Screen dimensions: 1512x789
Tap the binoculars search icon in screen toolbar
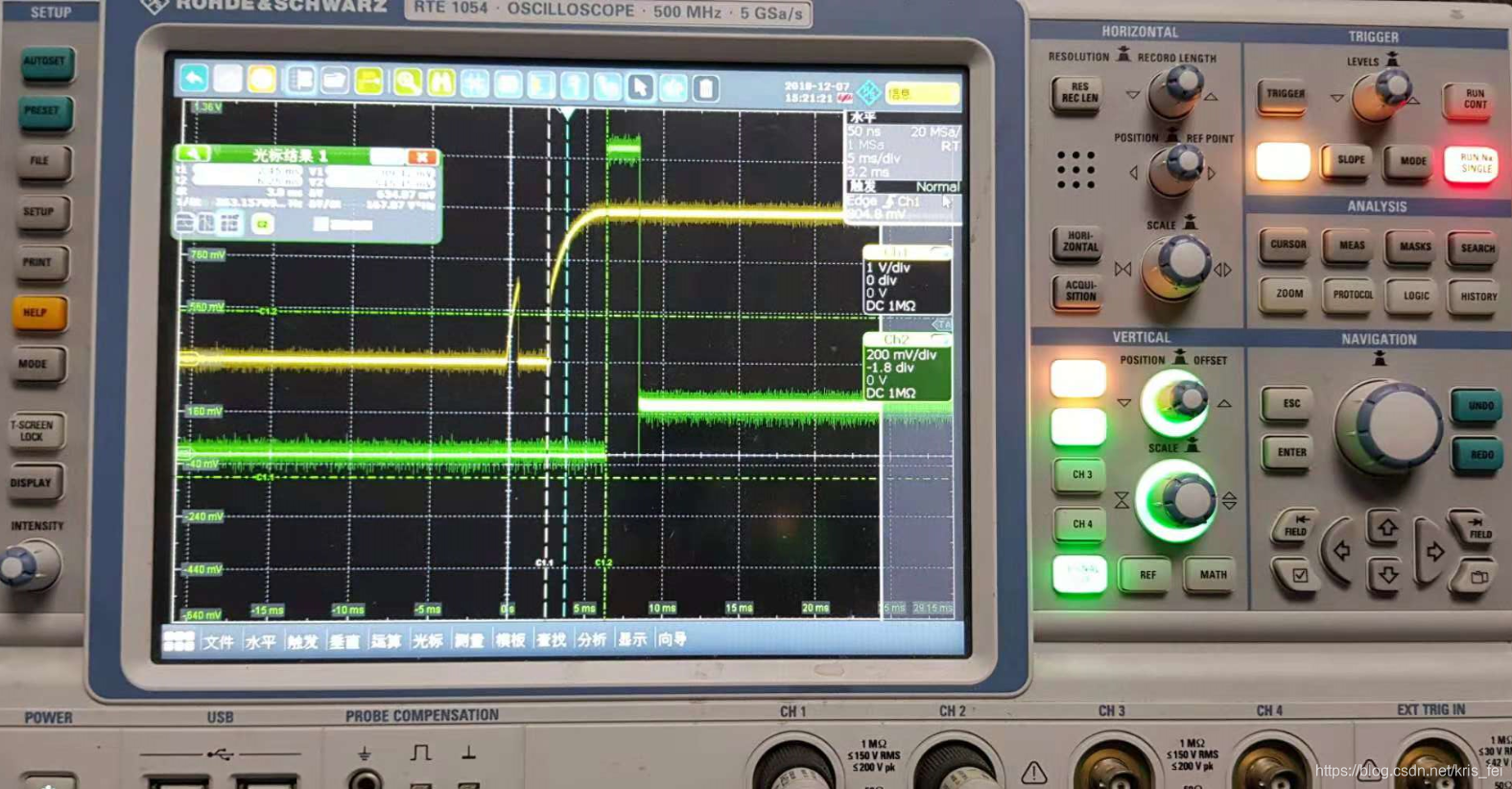440,83
